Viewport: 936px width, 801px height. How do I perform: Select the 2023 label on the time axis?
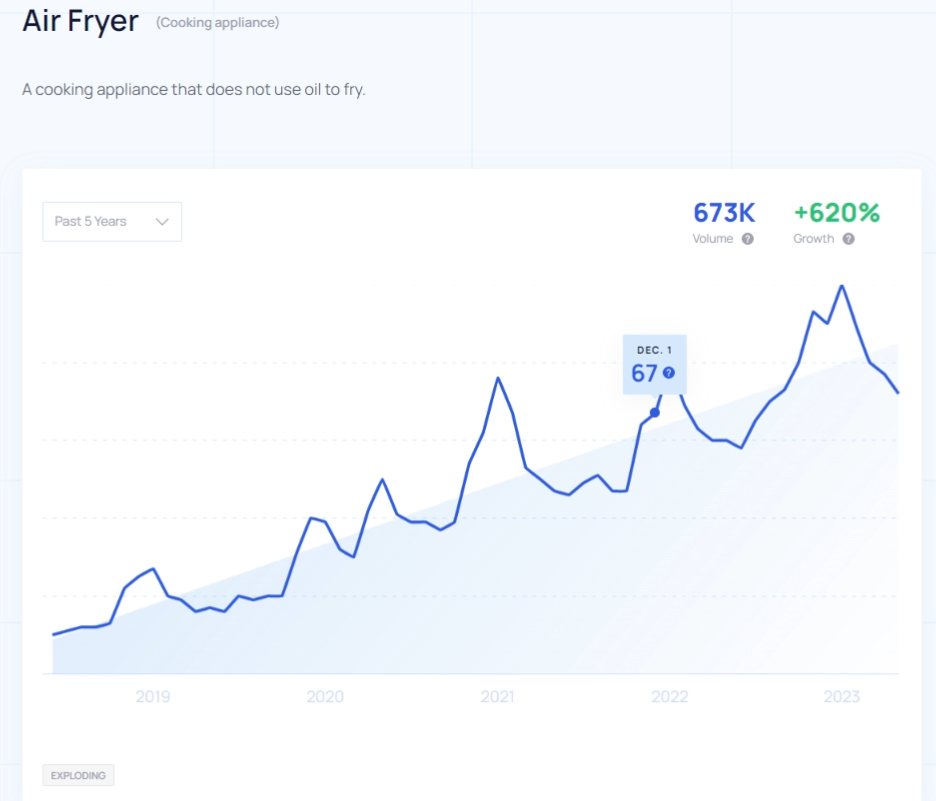[841, 697]
